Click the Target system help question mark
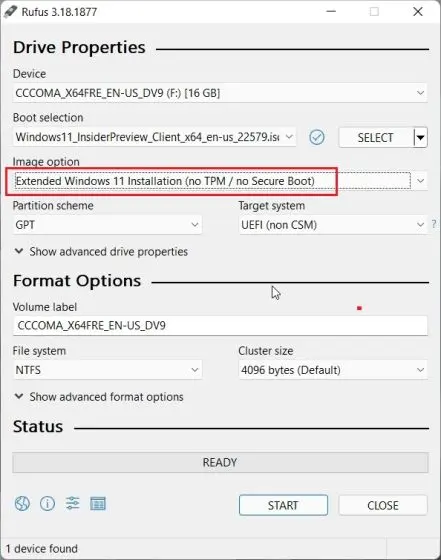This screenshot has height=560, width=441. coord(434,224)
